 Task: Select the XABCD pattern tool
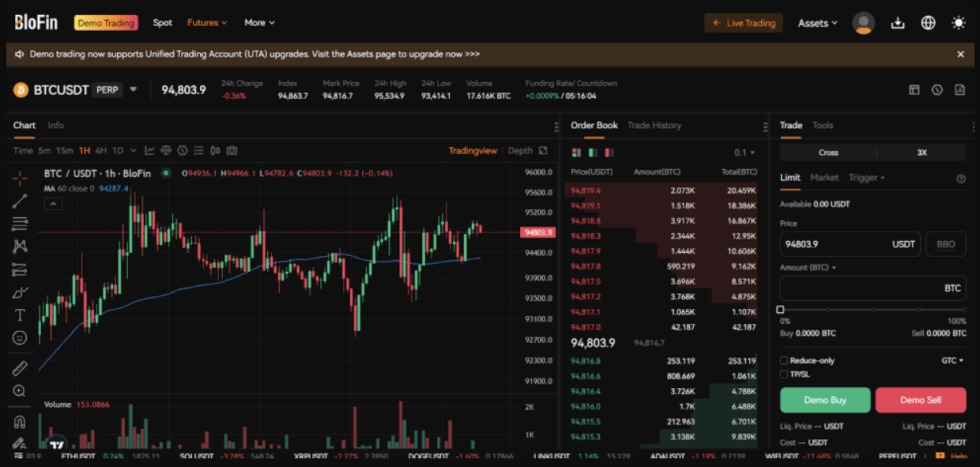pos(19,246)
